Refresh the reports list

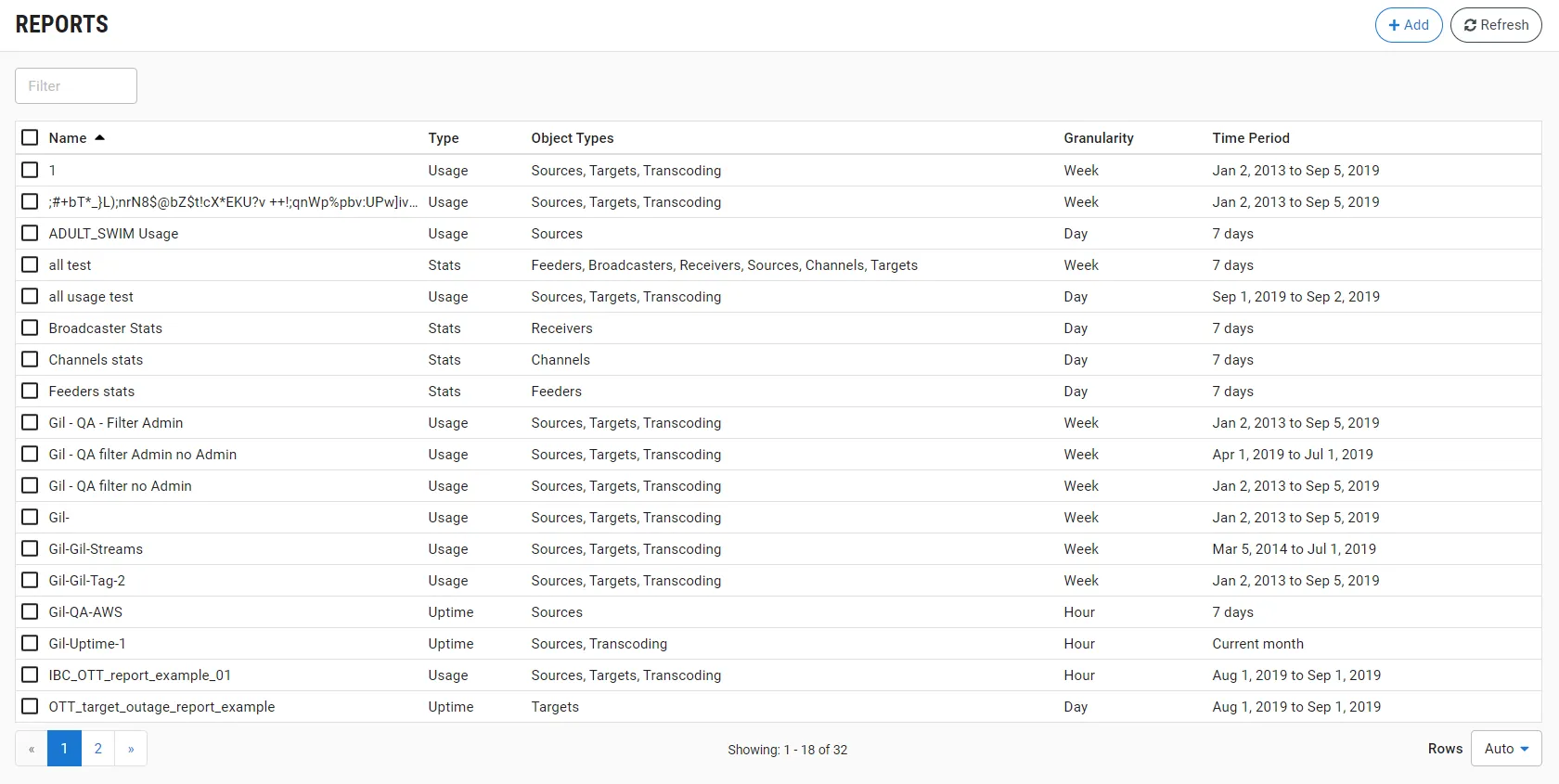[1496, 25]
